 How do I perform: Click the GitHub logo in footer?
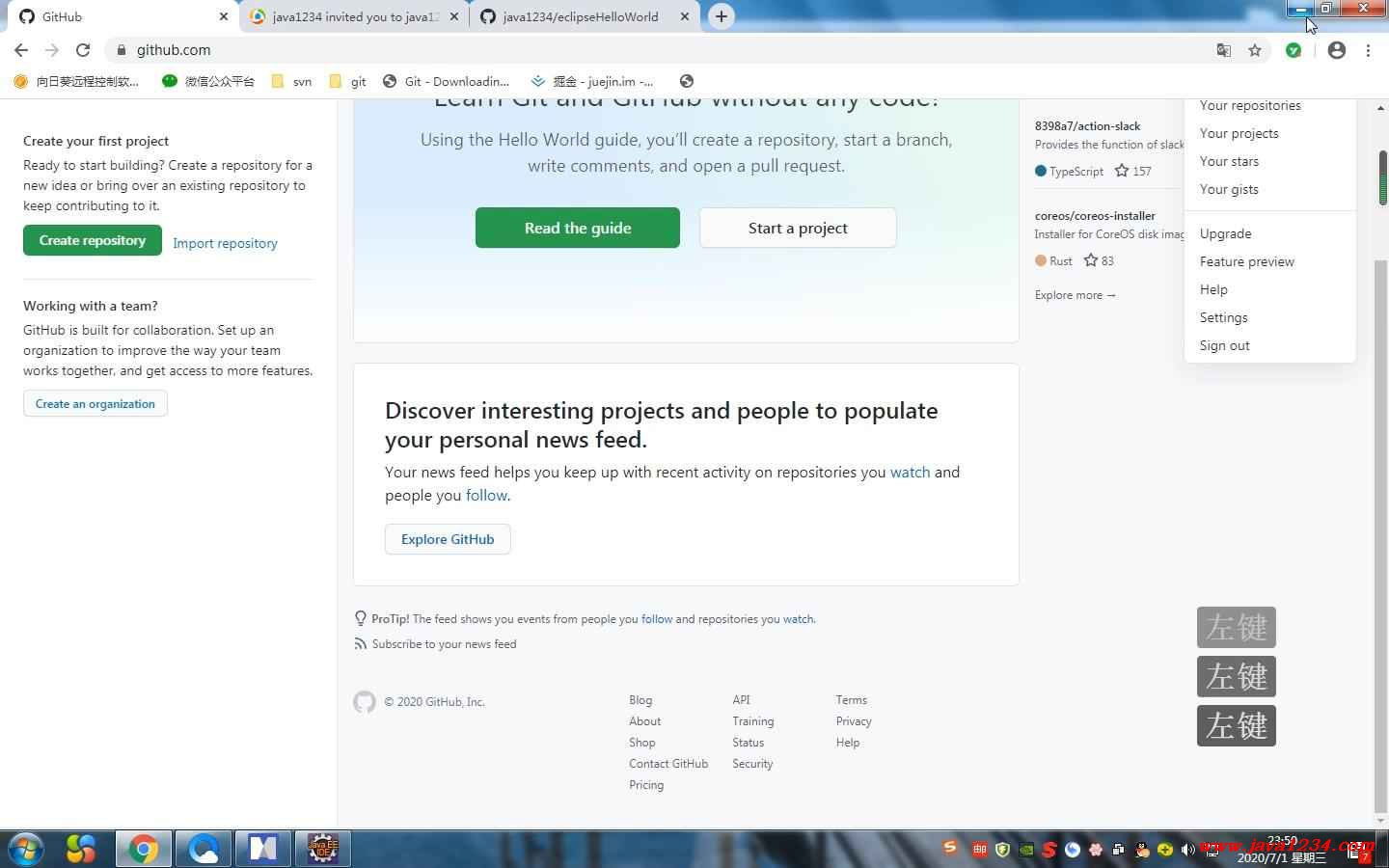tap(365, 702)
